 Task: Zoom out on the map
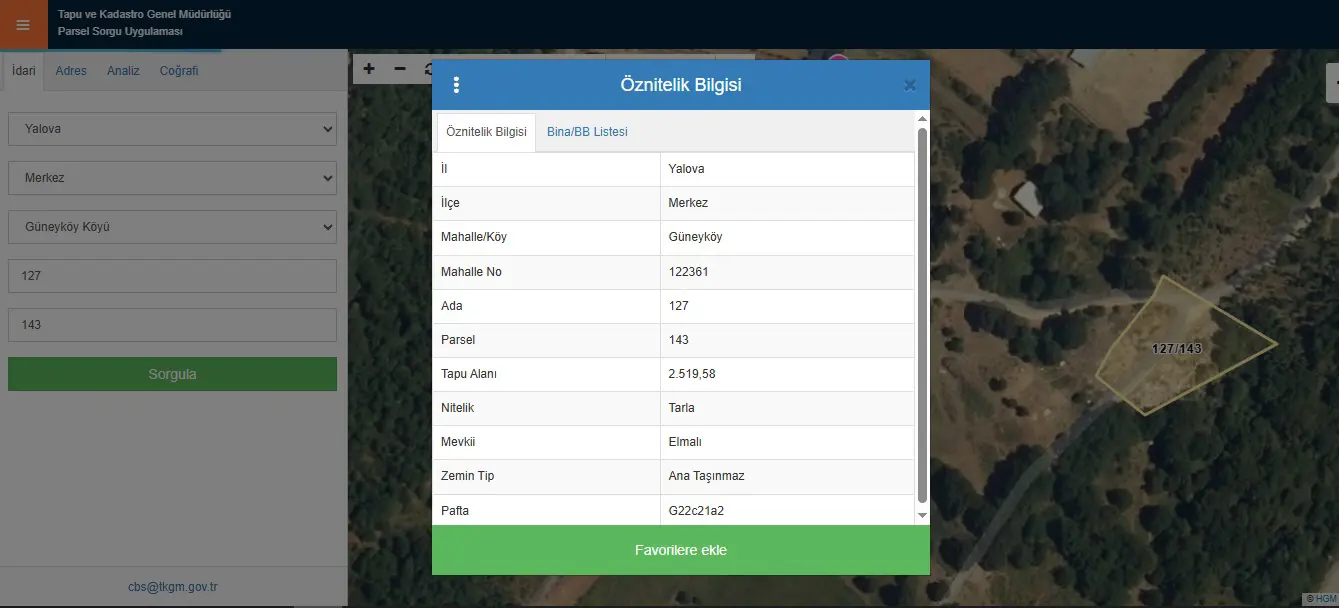pyautogui.click(x=400, y=69)
